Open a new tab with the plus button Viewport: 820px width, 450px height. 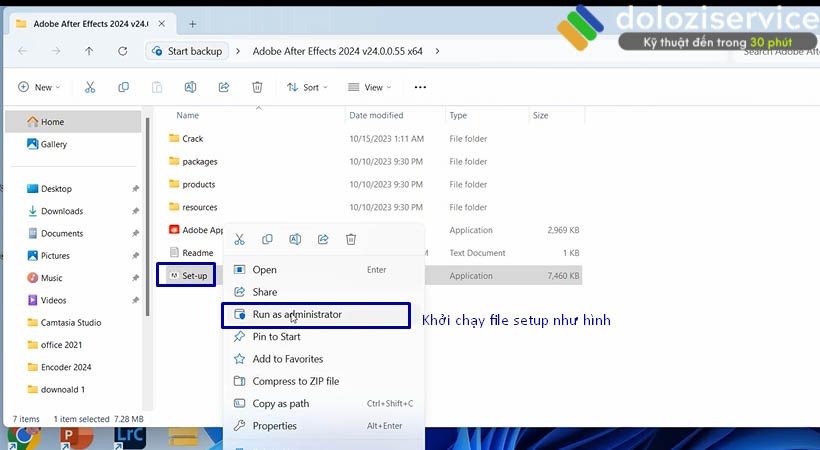pyautogui.click(x=192, y=24)
